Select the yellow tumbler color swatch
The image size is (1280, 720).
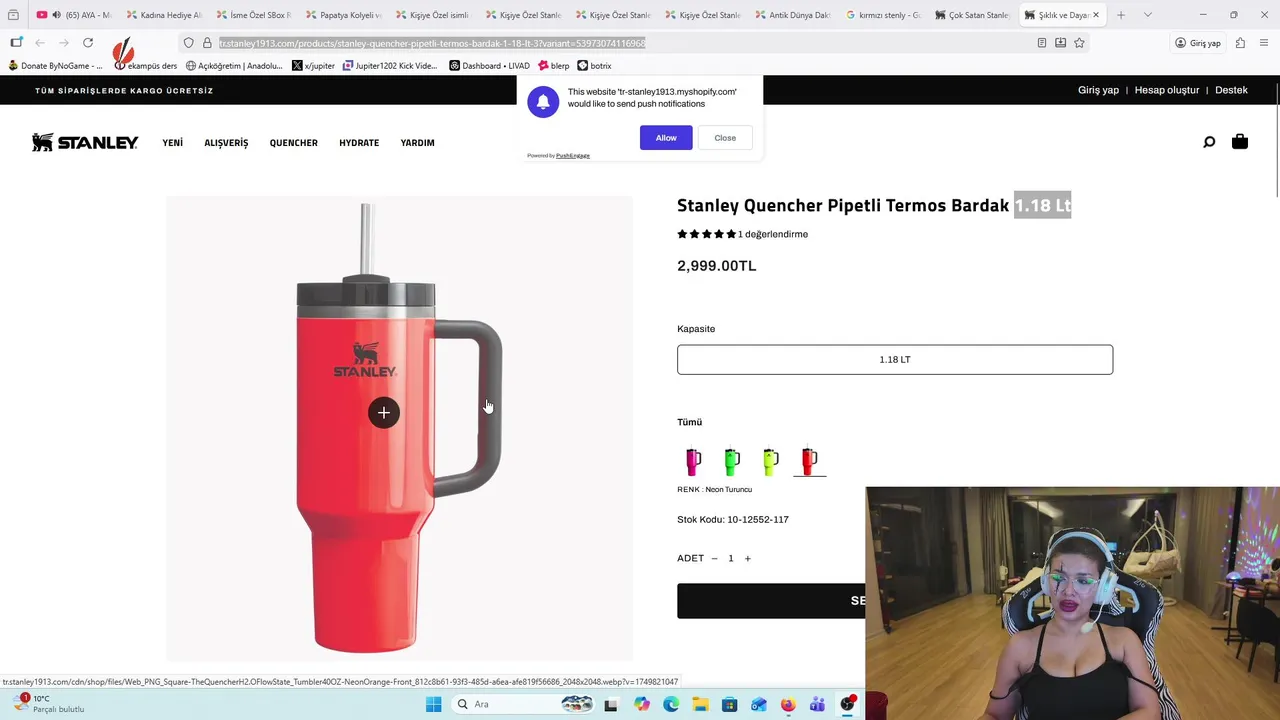770,461
